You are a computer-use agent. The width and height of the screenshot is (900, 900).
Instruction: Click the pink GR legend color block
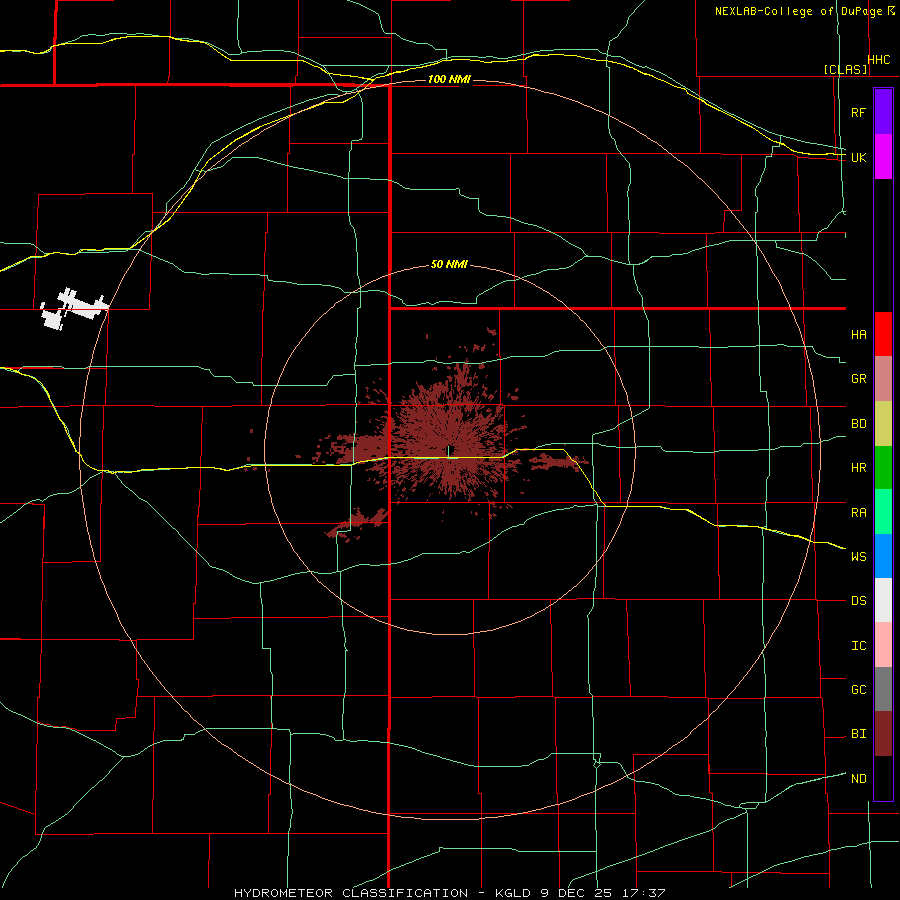[x=883, y=379]
